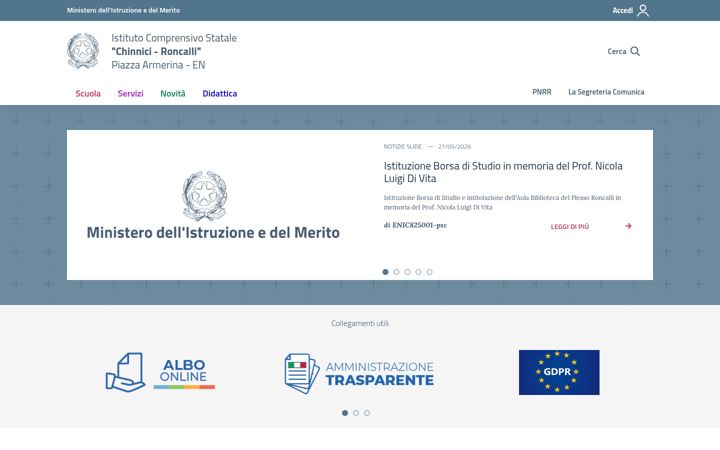This screenshot has width=720, height=450.
Task: Click Ministero dell'Istruzione e del Merito top link
Action: coord(123,10)
